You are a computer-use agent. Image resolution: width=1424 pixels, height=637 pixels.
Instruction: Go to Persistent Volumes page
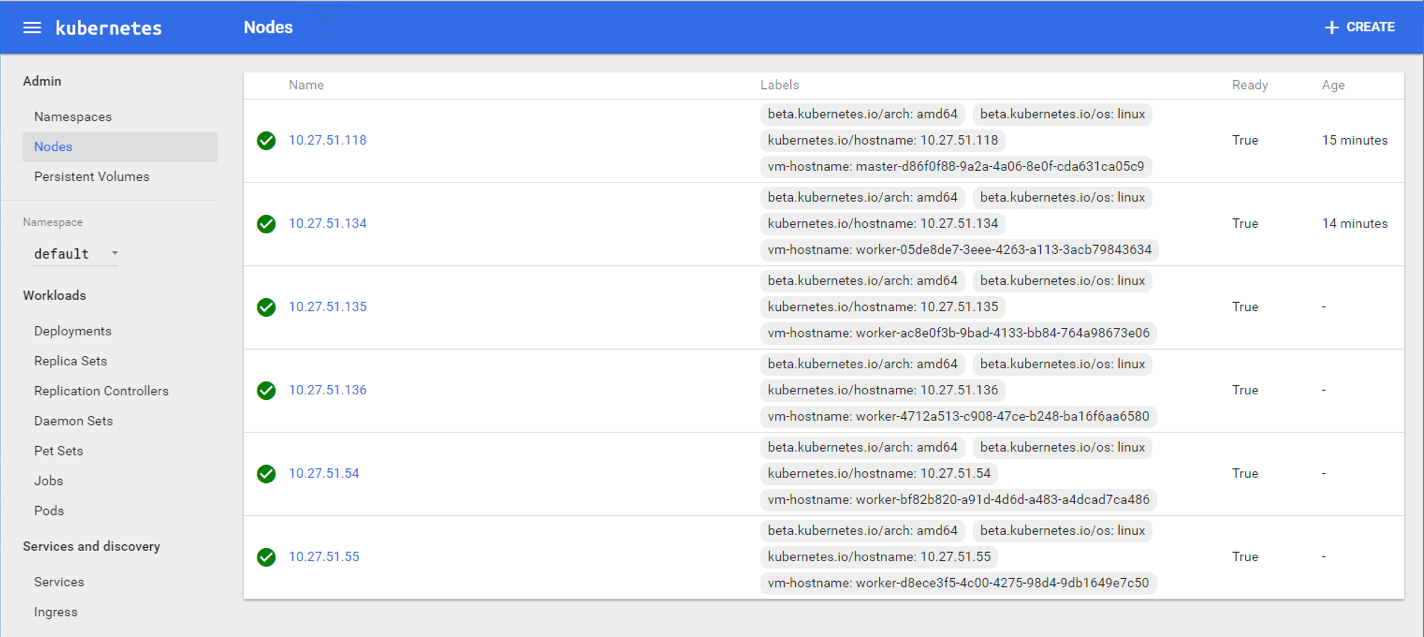[x=91, y=177]
